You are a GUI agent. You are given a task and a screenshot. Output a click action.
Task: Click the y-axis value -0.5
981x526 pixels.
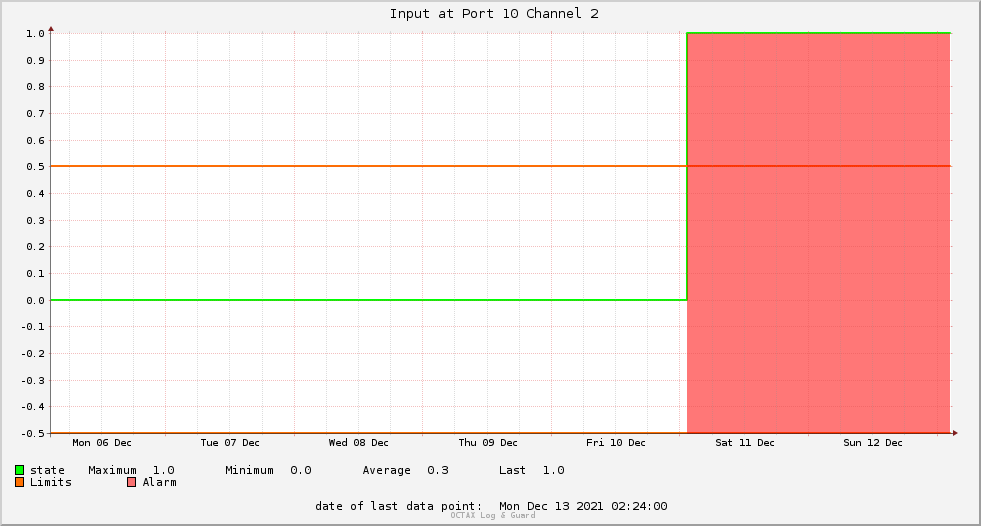pyautogui.click(x=33, y=433)
